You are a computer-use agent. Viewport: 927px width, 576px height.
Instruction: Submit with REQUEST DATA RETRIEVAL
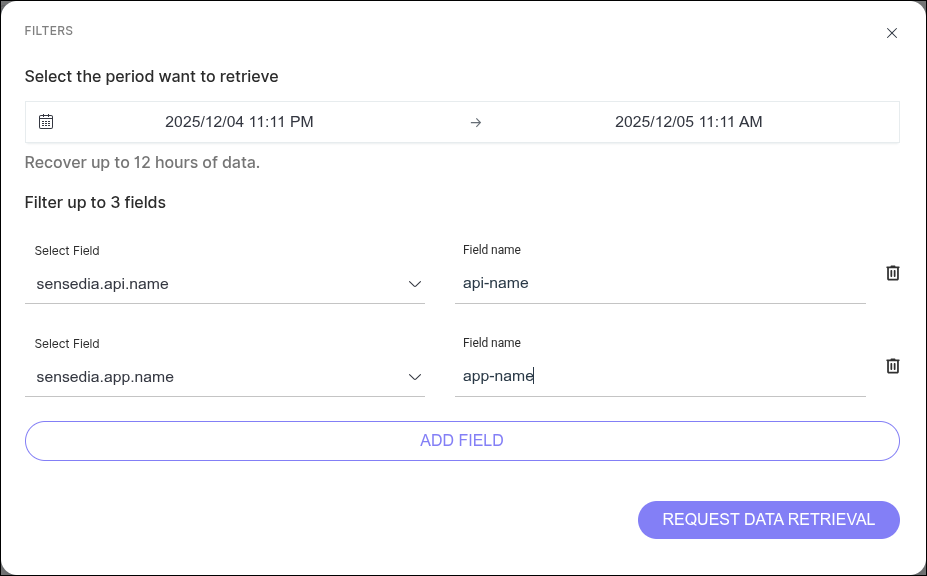[x=768, y=519]
